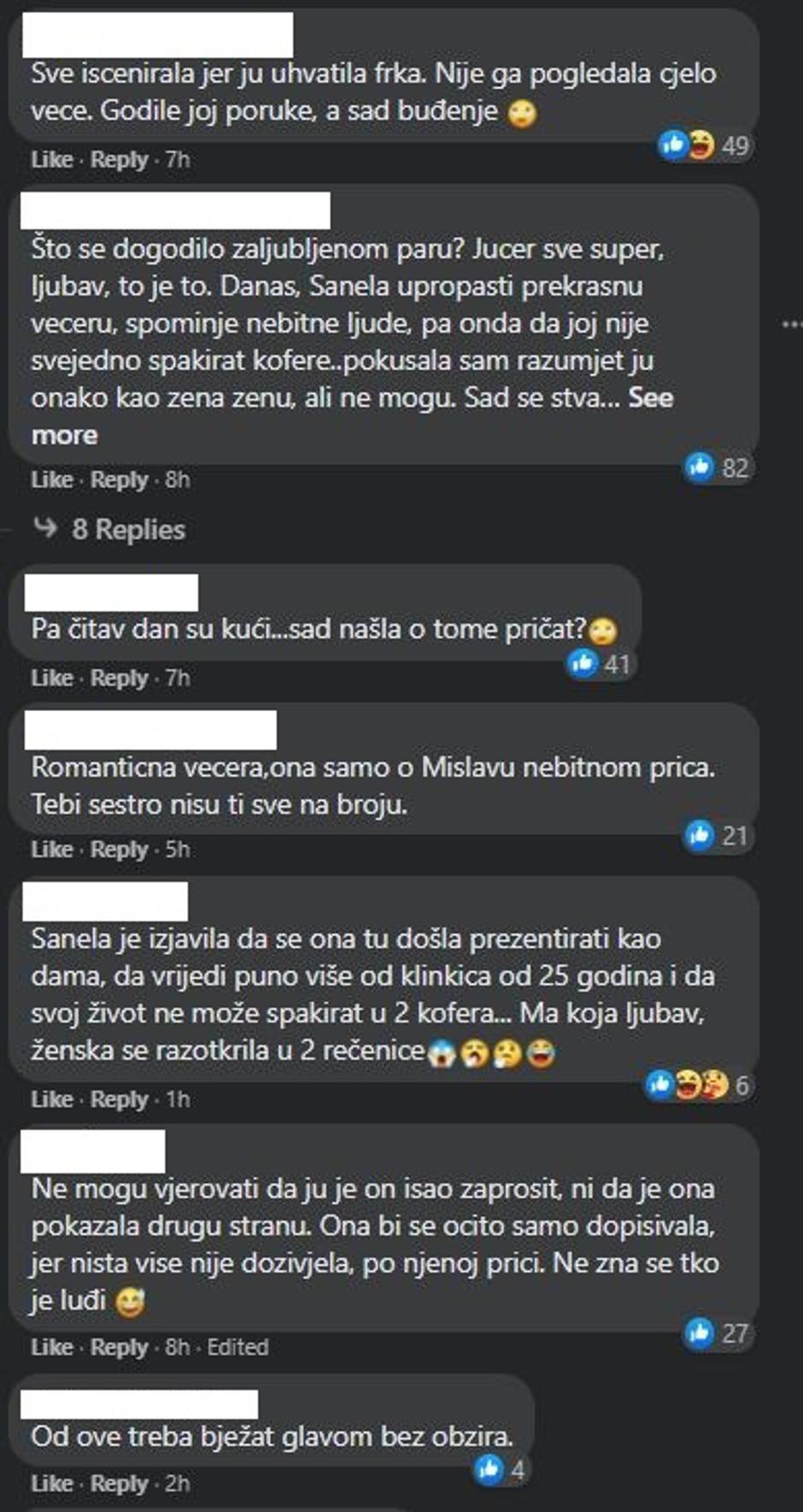Like the 'Romanticna vecera' comment
803x1512 pixels.
[52, 849]
